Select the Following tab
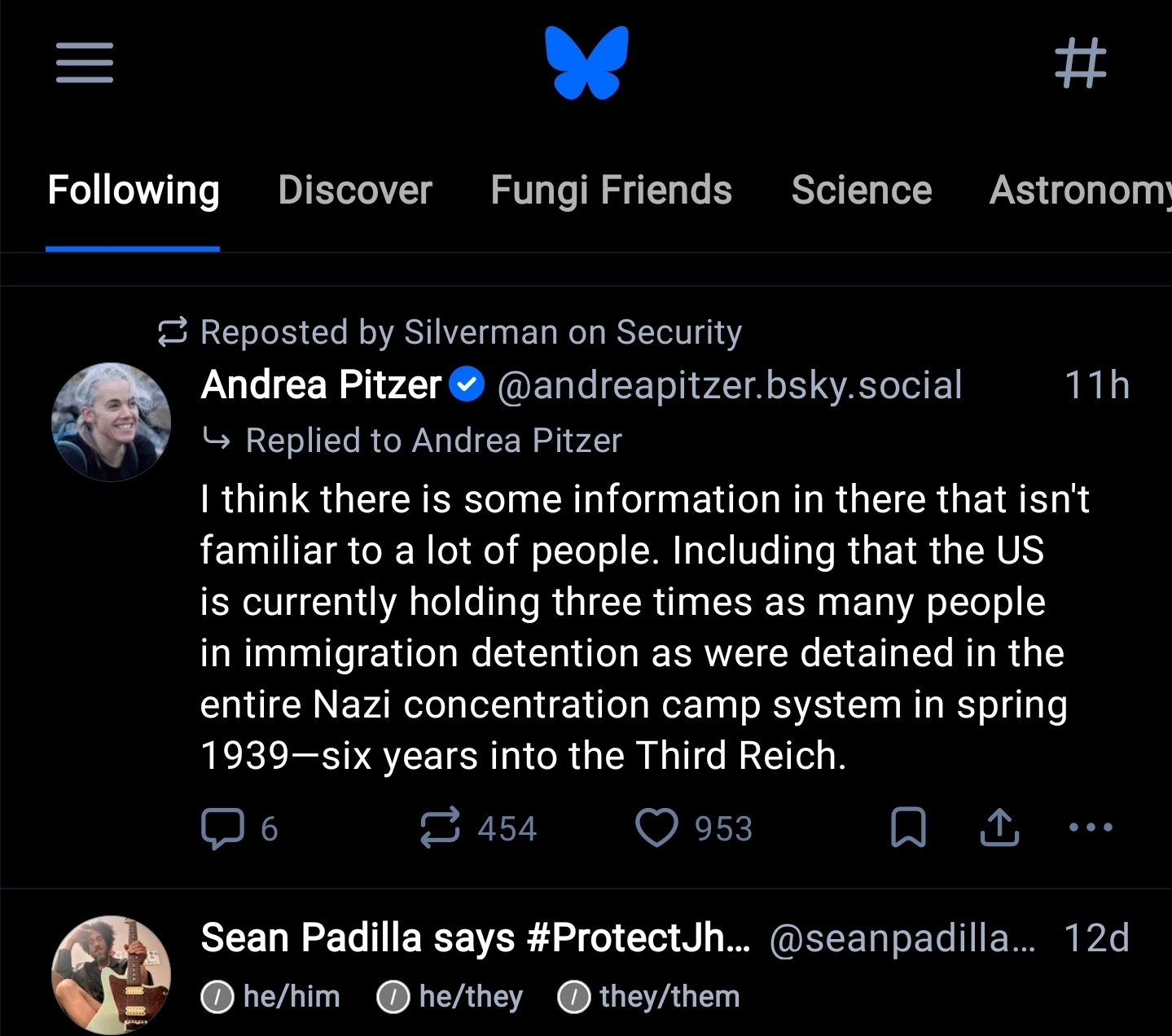This screenshot has width=1172, height=1036. tap(134, 191)
